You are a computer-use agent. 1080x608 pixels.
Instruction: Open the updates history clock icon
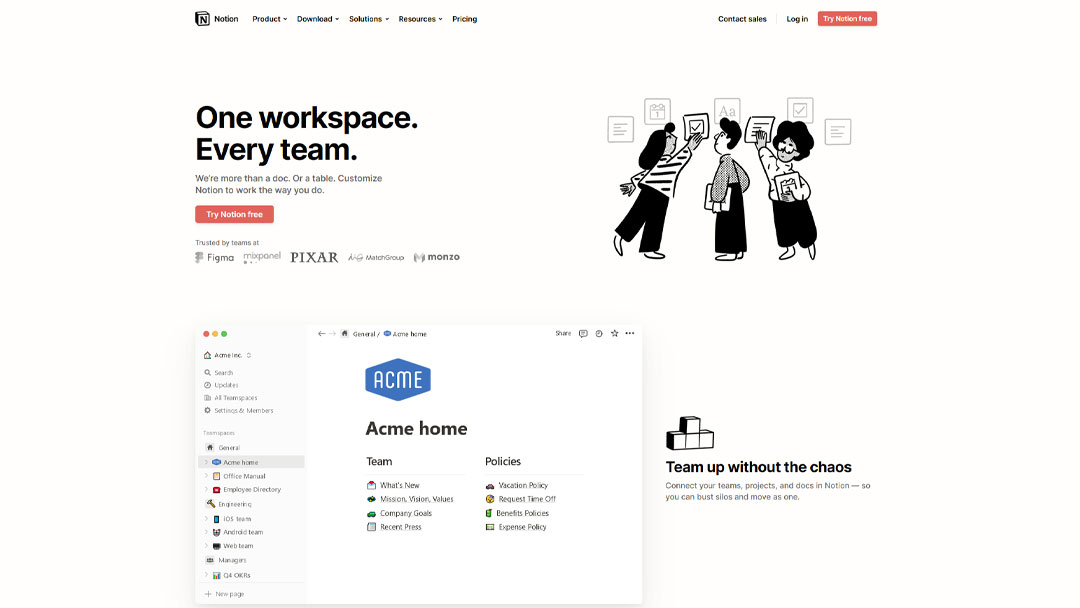599,333
